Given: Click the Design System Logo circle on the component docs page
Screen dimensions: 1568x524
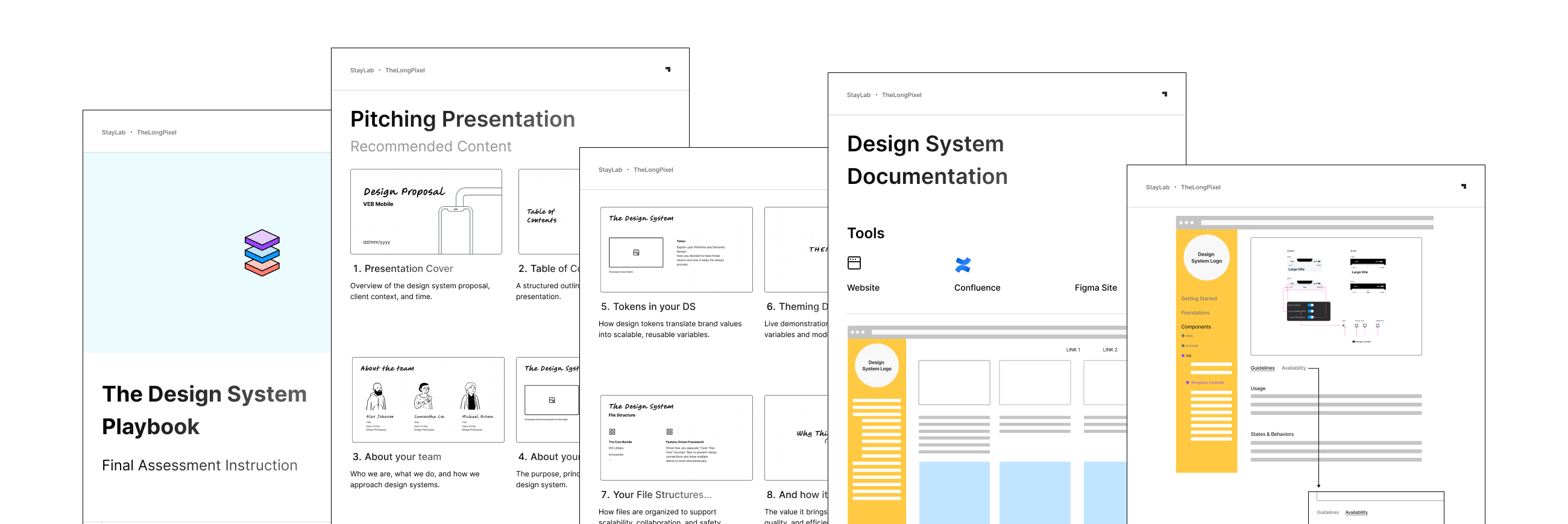Looking at the screenshot, I should coord(1206,257).
